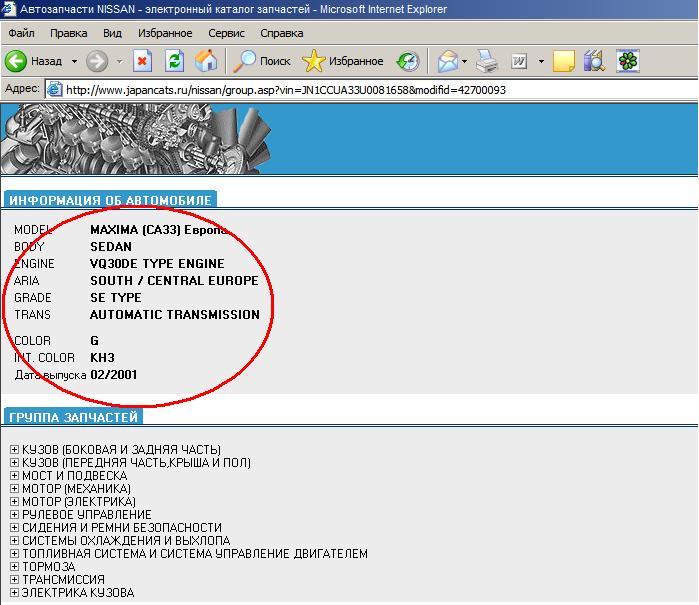Expand the ТОРМОЗА tree node
The height and width of the screenshot is (605, 699).
[14, 567]
